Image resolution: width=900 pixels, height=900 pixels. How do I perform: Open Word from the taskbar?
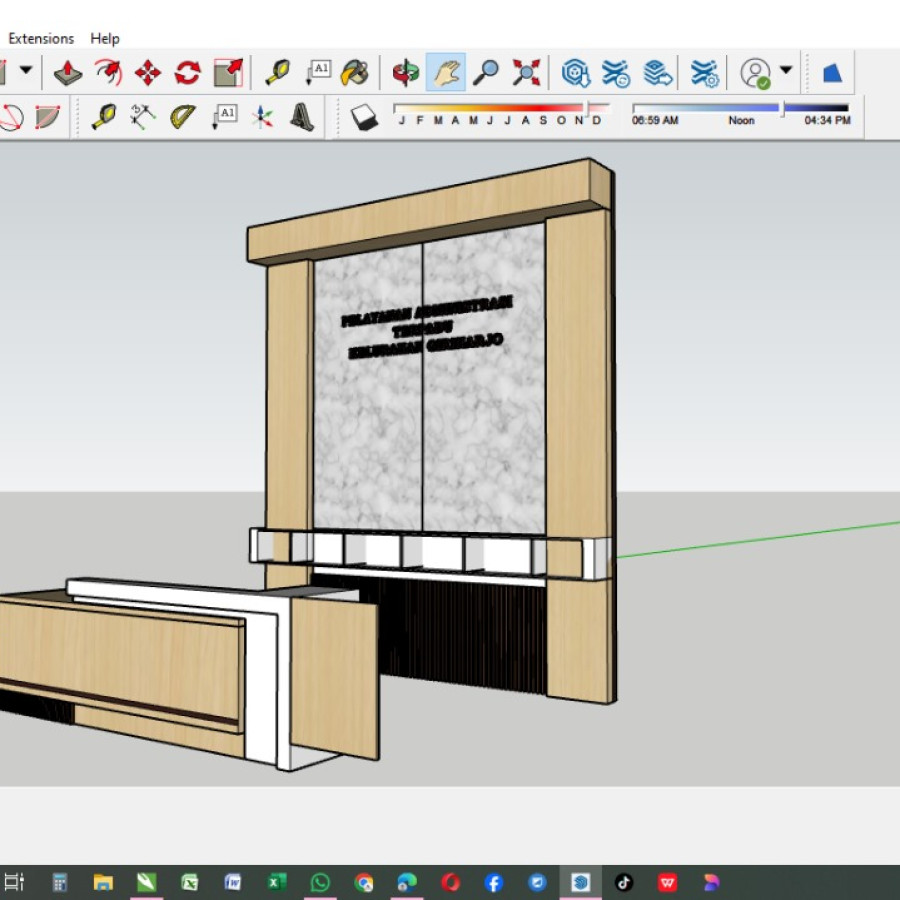pyautogui.click(x=232, y=882)
